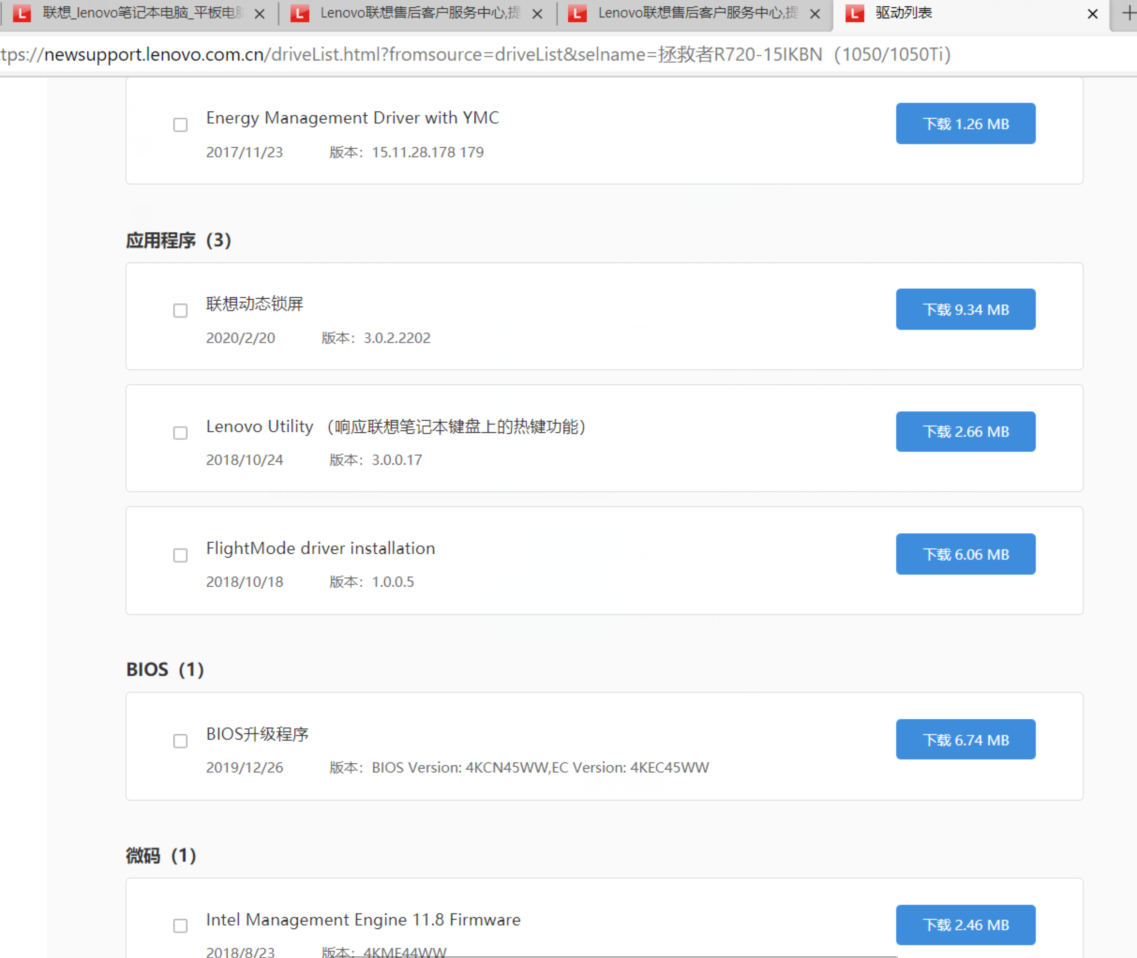Click the 微码 (1) section heading
The width and height of the screenshot is (1137, 958).
click(x=161, y=856)
